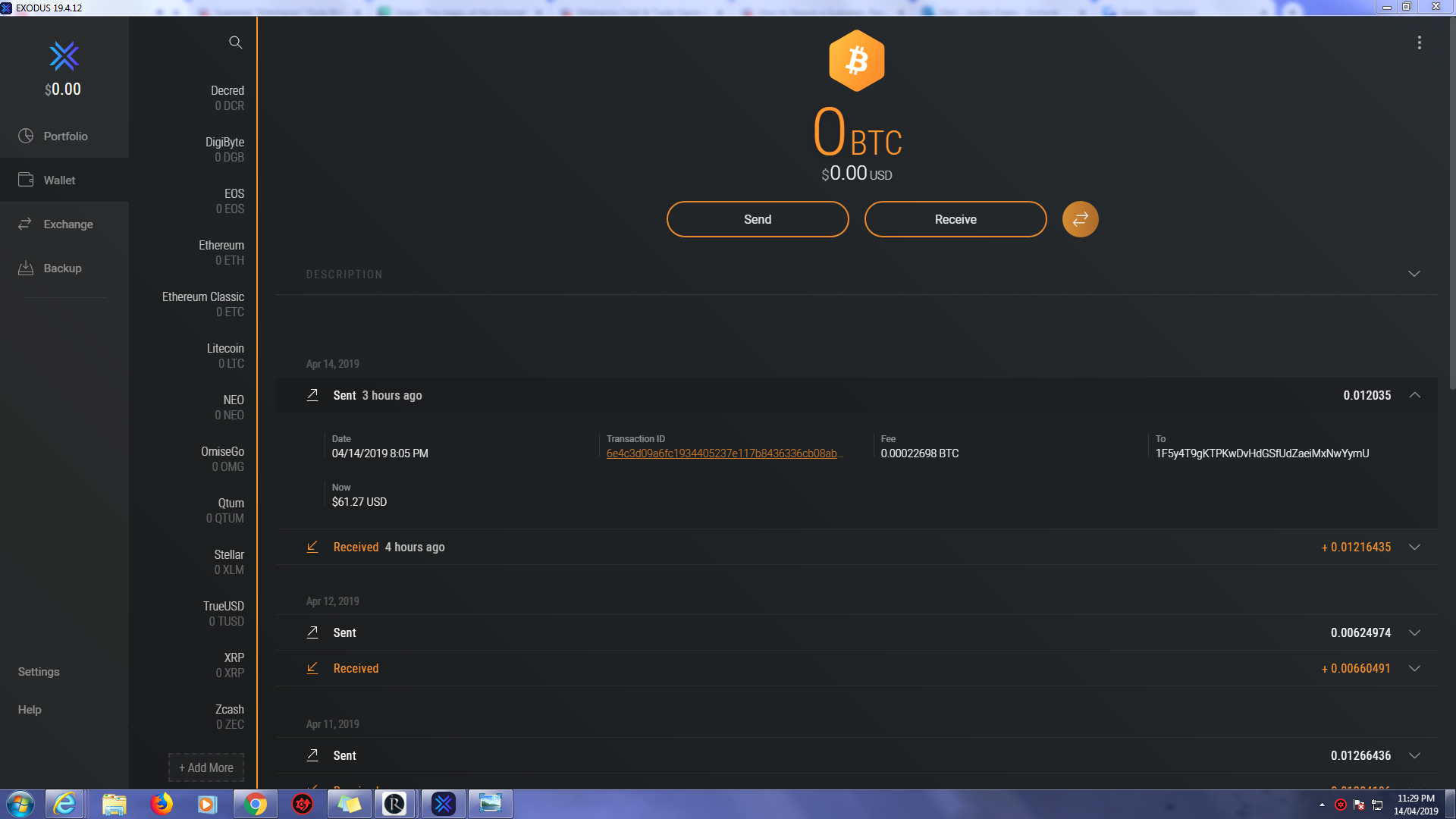The image size is (1456, 819).
Task: Click the received arrow icon for 0.00660491
Action: coord(312,668)
